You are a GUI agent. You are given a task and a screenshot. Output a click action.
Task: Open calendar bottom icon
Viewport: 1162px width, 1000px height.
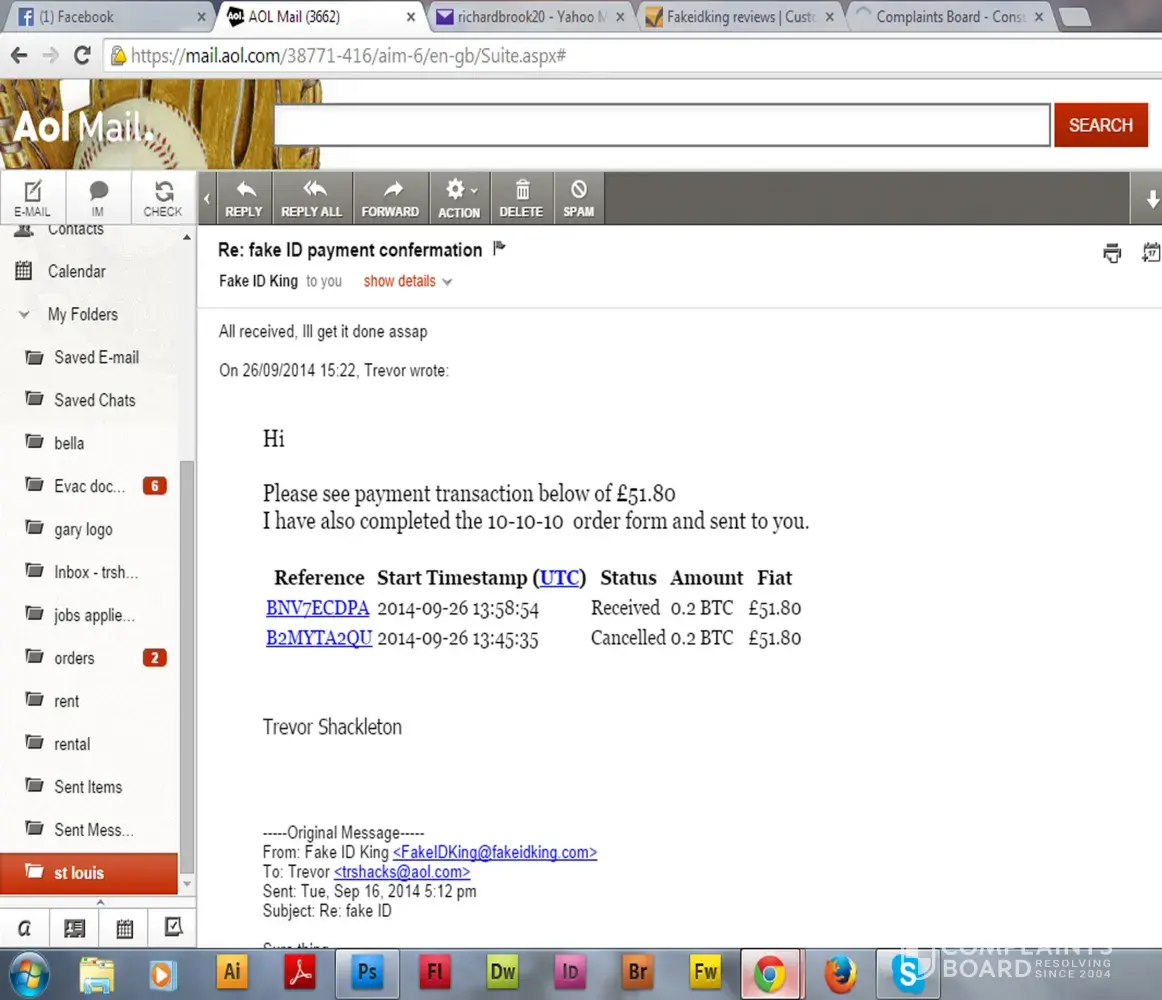pos(124,928)
